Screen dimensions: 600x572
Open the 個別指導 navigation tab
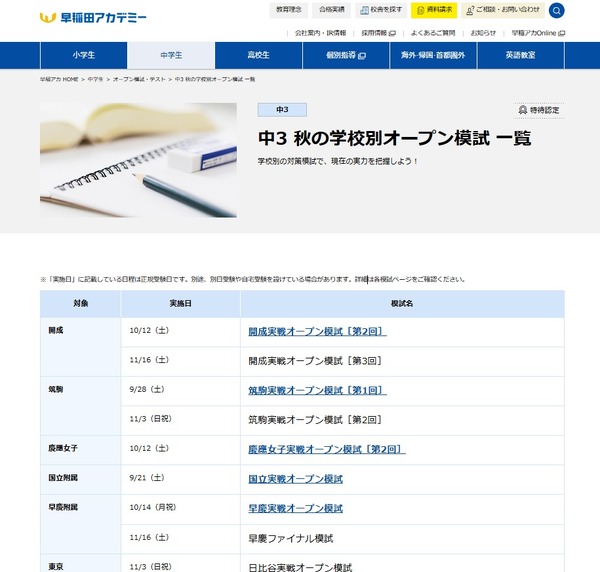[342, 55]
